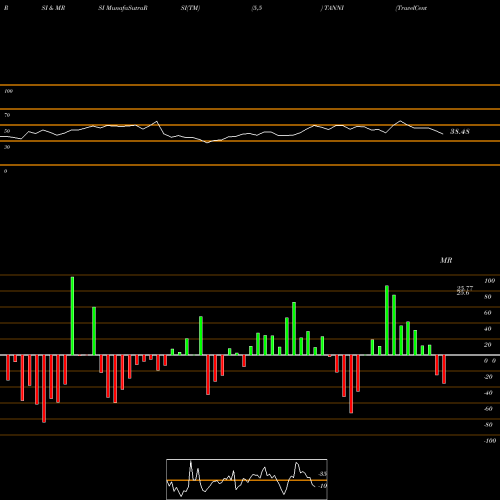Open the mini overview chart thumbnail

[247, 479]
